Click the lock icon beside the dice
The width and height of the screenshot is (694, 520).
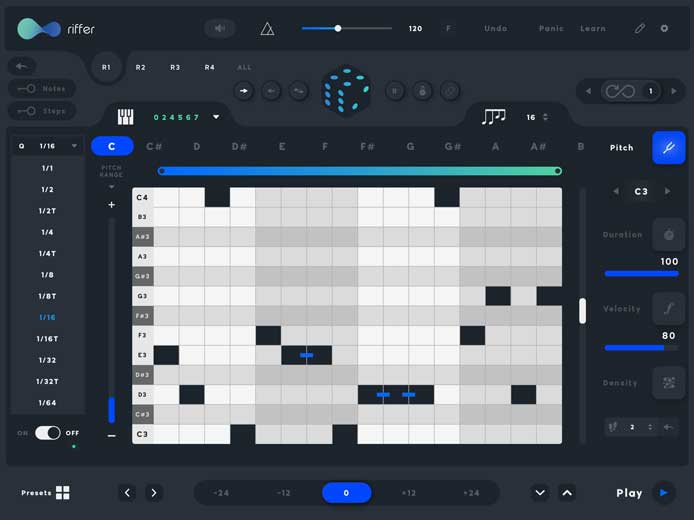(x=423, y=91)
